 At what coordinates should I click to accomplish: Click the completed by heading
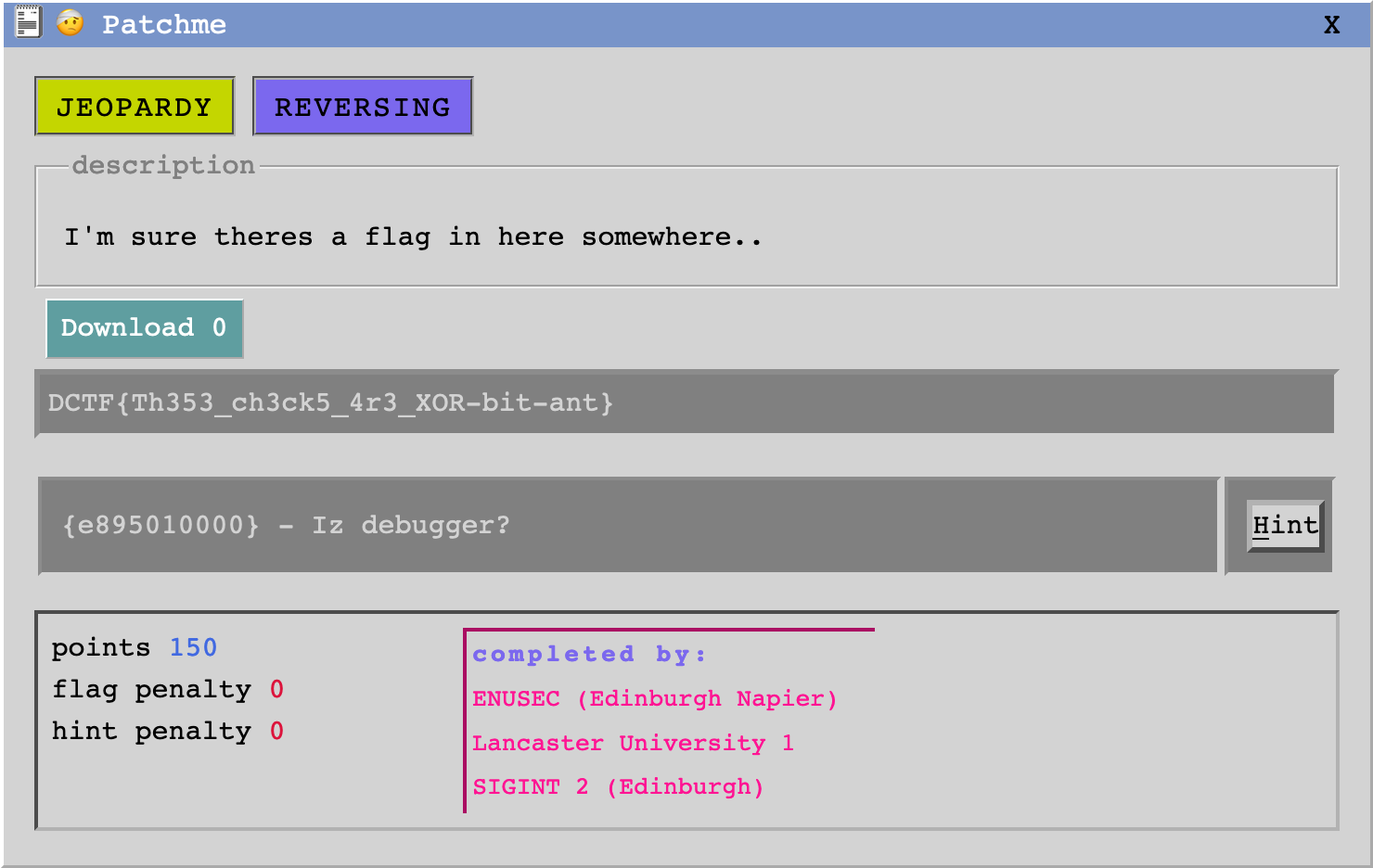(x=590, y=653)
